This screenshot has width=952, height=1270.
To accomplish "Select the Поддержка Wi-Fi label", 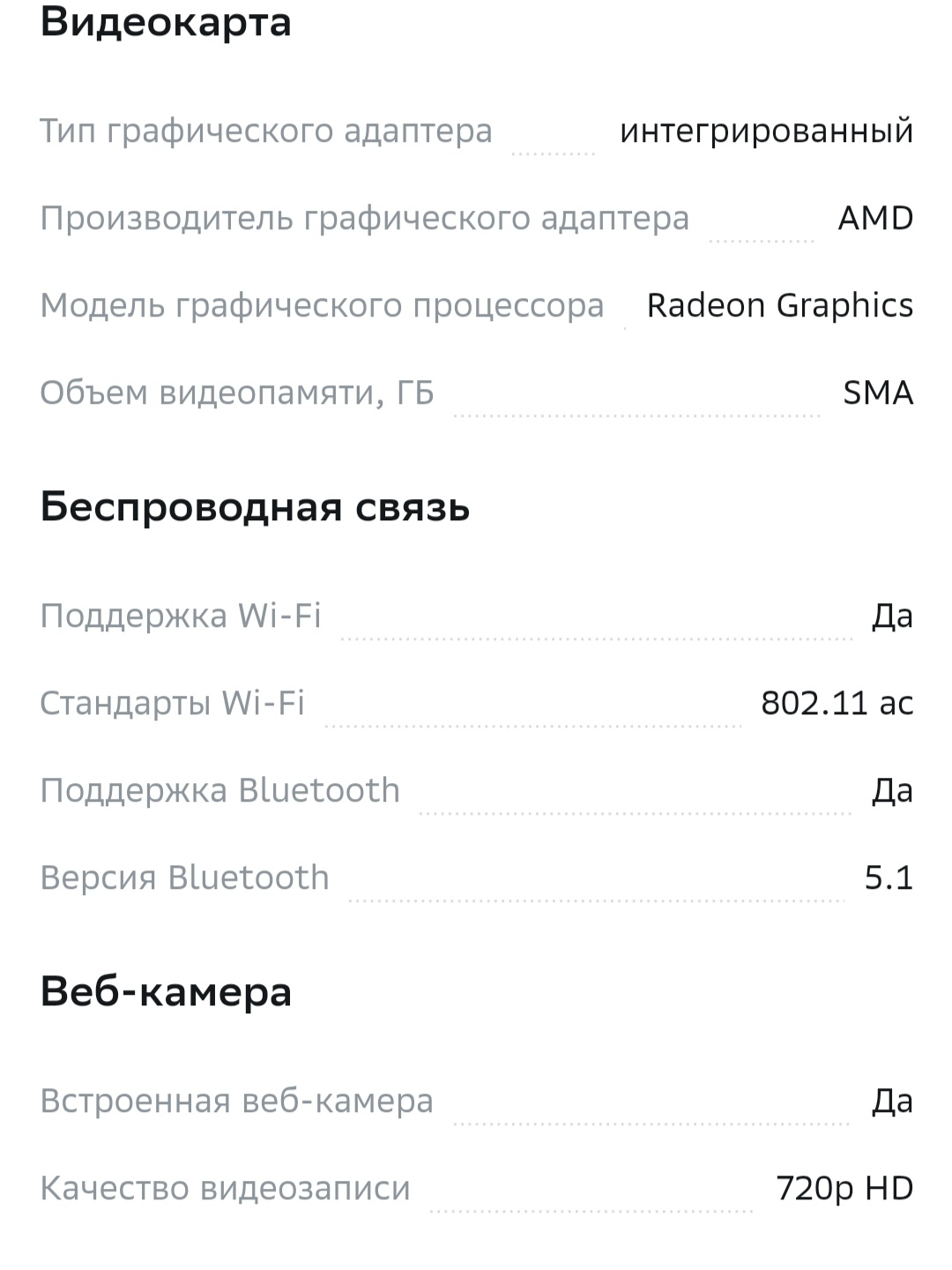I will click(x=181, y=616).
